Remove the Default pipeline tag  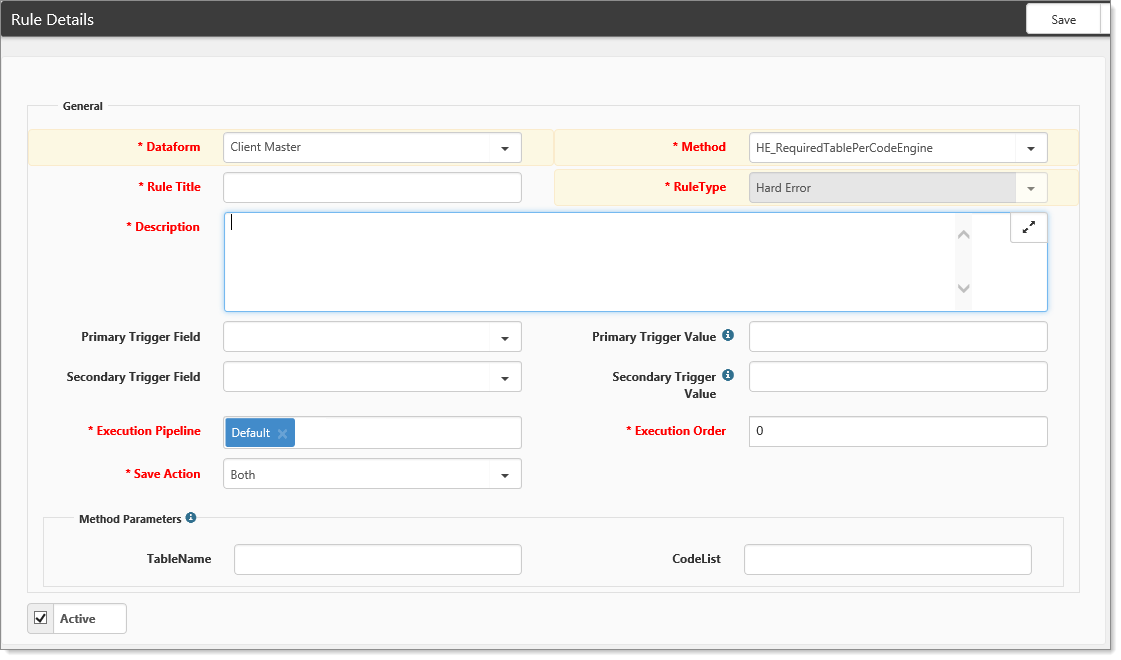tap(283, 433)
